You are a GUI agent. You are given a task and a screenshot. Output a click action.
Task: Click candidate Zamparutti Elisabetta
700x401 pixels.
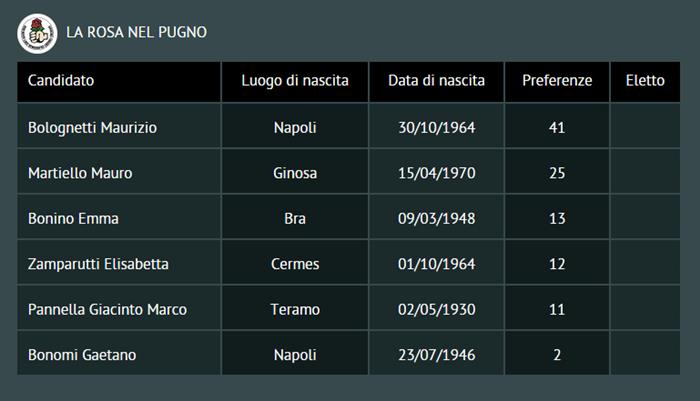point(98,264)
